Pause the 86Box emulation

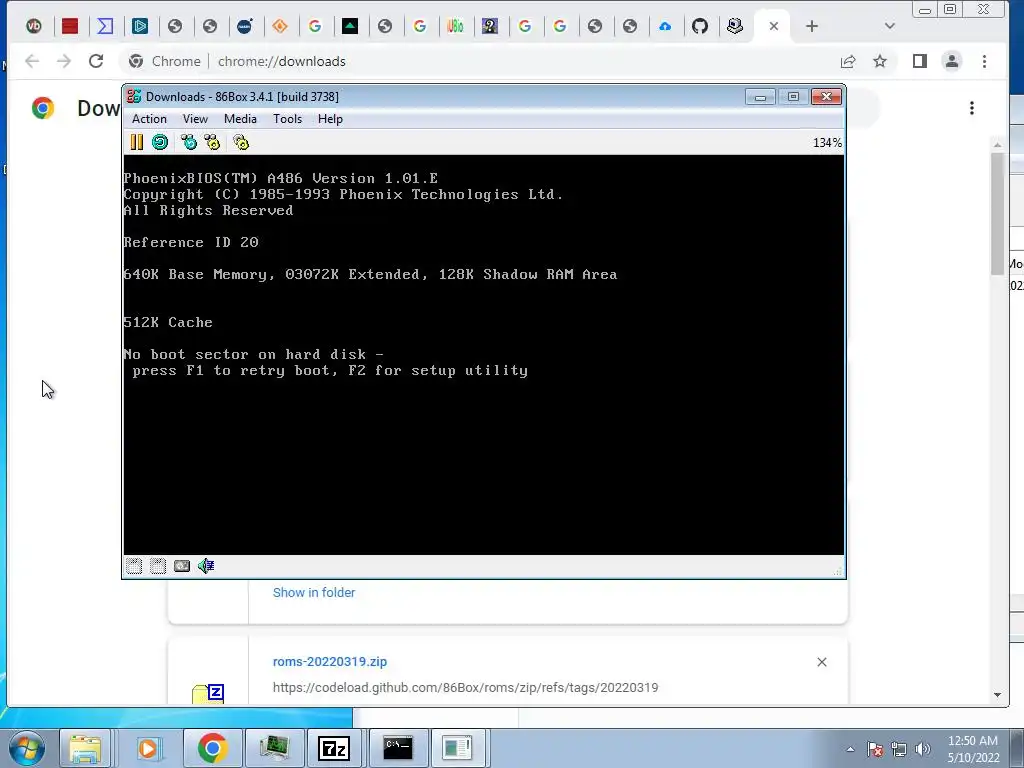pyautogui.click(x=136, y=142)
